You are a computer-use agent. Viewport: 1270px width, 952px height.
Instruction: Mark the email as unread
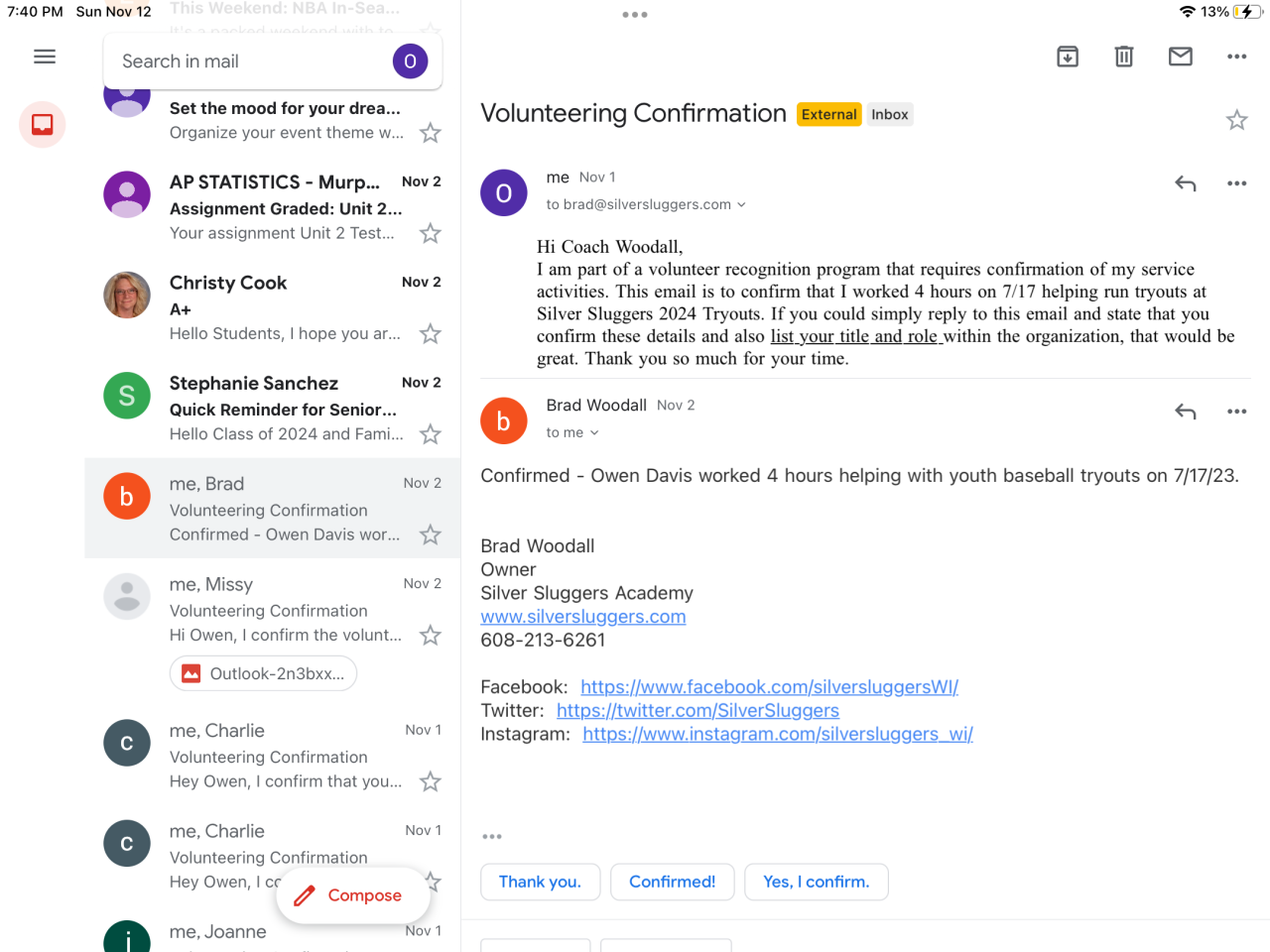pos(1180,57)
